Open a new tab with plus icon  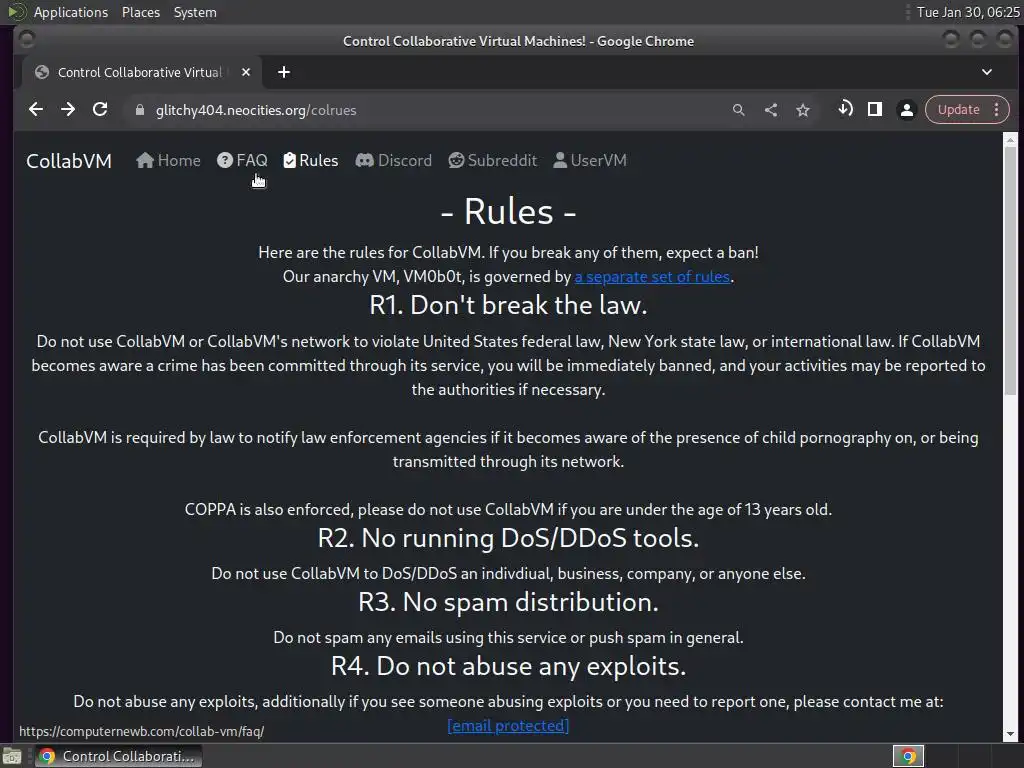(283, 72)
